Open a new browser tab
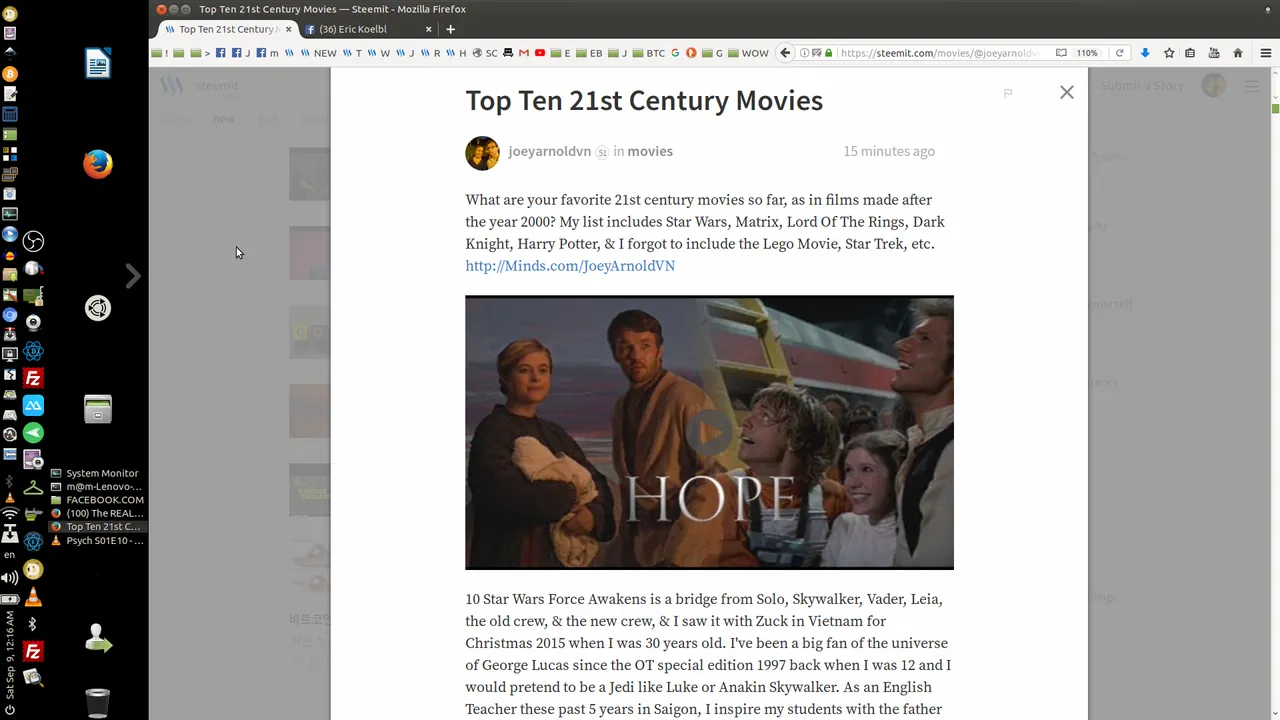1280x720 pixels. click(450, 29)
